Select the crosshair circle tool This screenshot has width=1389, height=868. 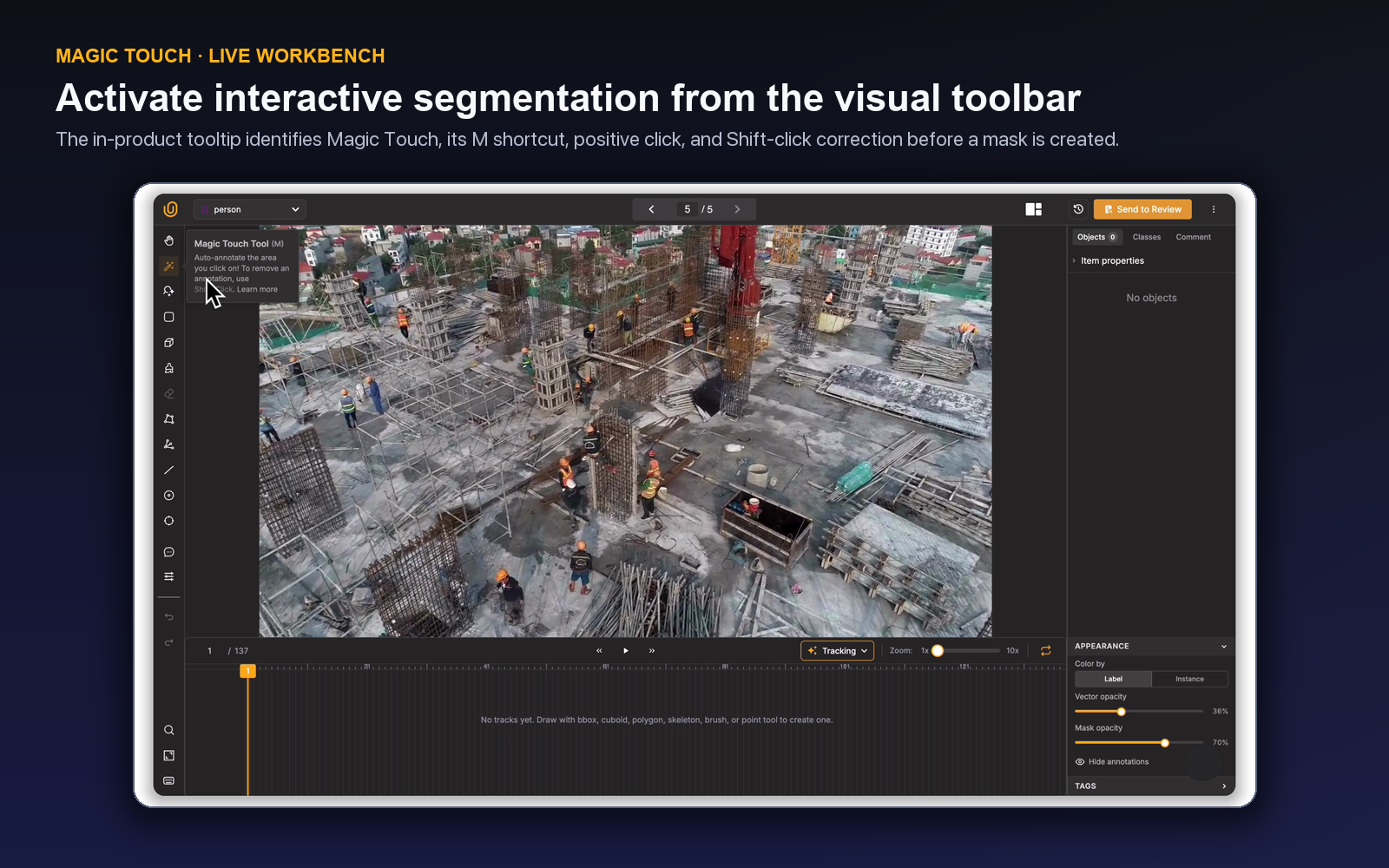[169, 521]
